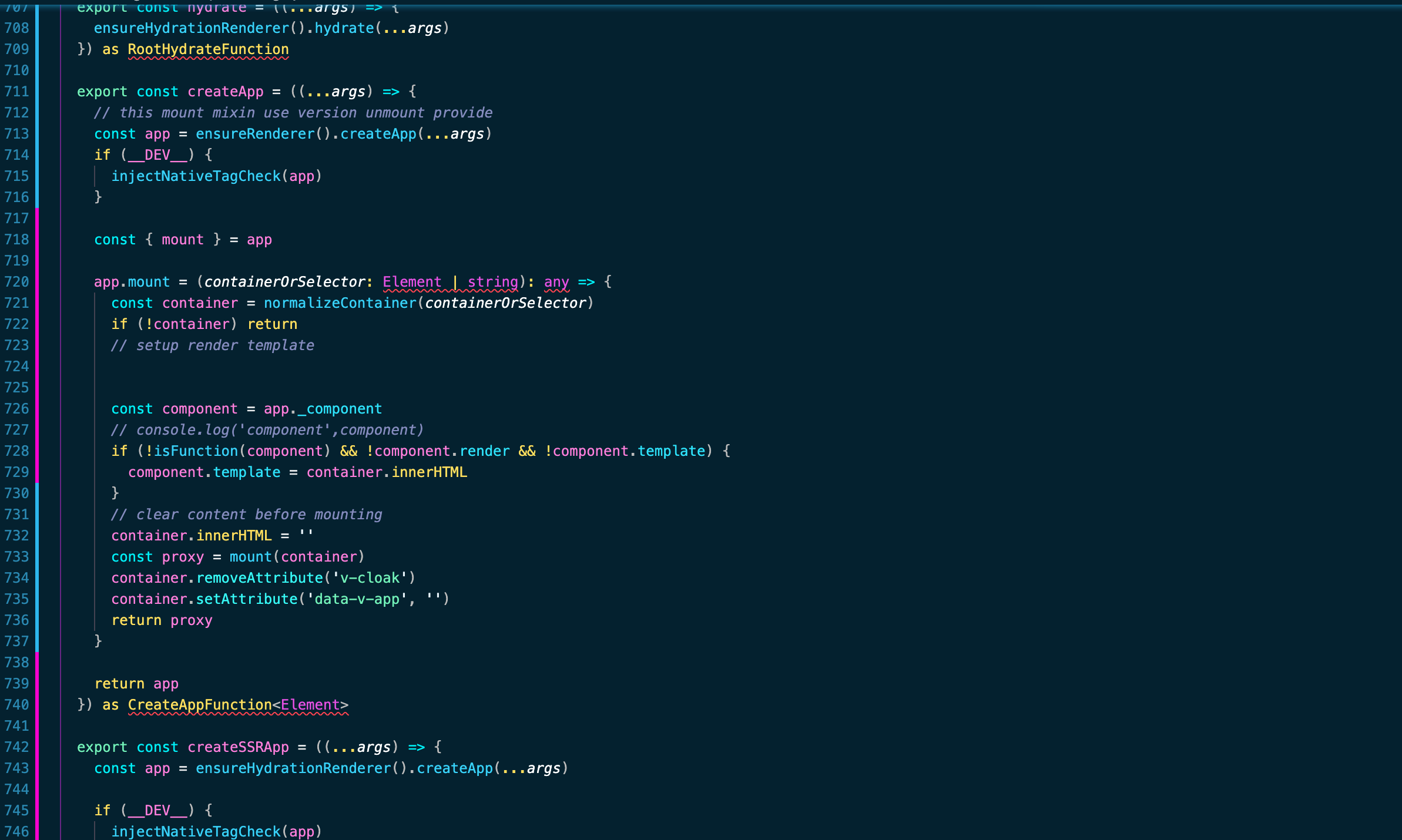The image size is (1402, 840).
Task: Click the underlined Element type on line 720
Action: pyautogui.click(x=411, y=282)
